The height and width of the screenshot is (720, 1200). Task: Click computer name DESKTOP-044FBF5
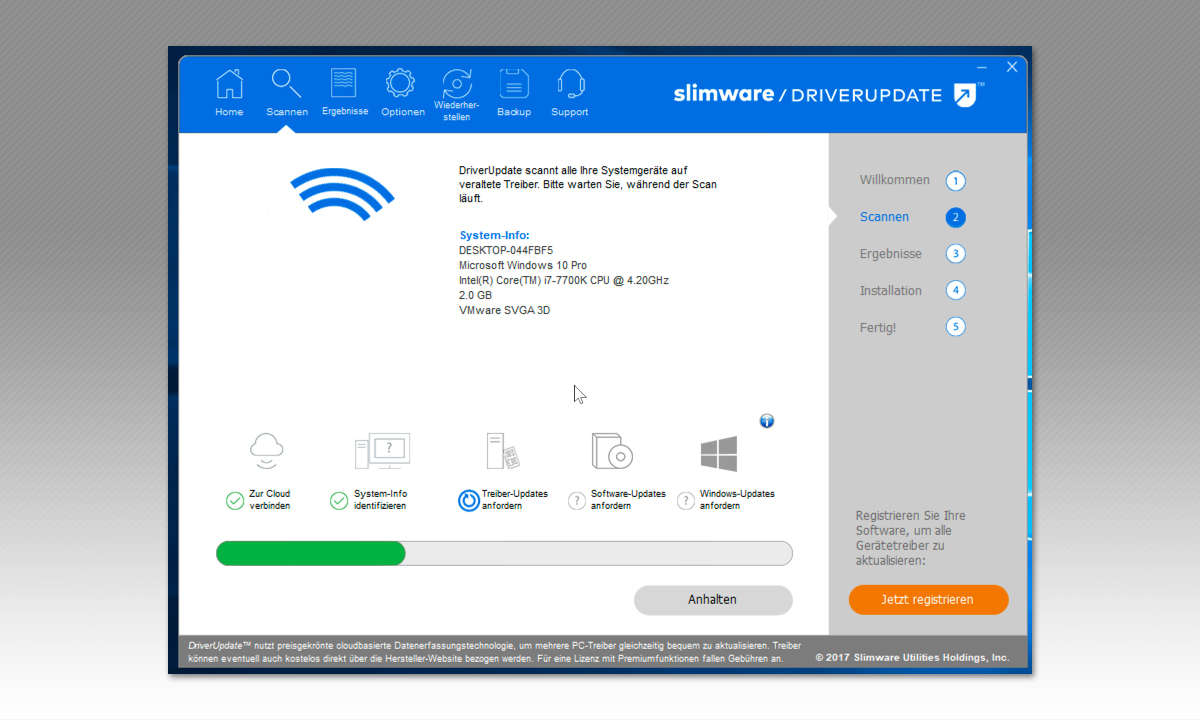(x=506, y=250)
